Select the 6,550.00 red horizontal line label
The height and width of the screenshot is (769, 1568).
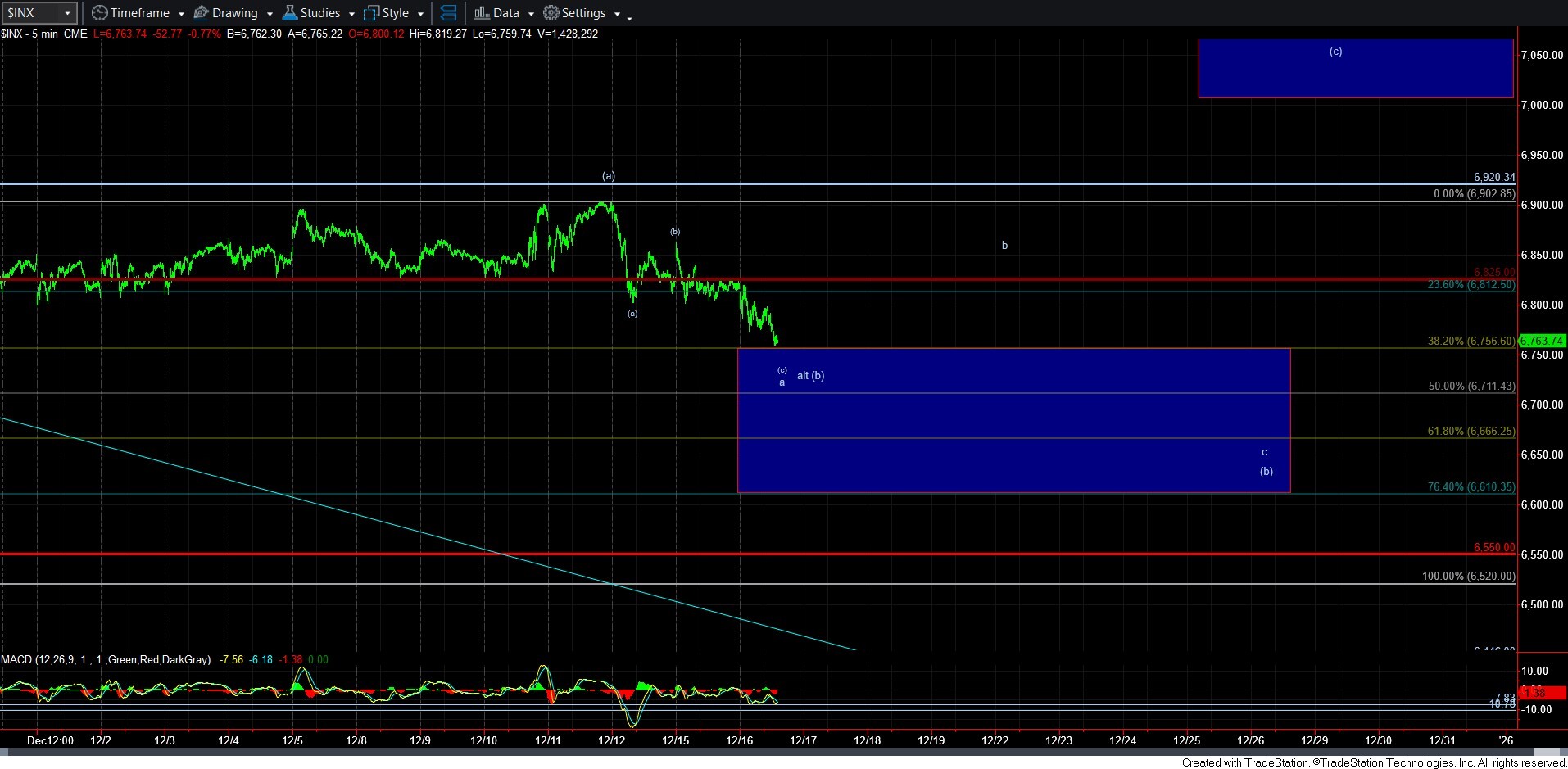pyautogui.click(x=1493, y=547)
